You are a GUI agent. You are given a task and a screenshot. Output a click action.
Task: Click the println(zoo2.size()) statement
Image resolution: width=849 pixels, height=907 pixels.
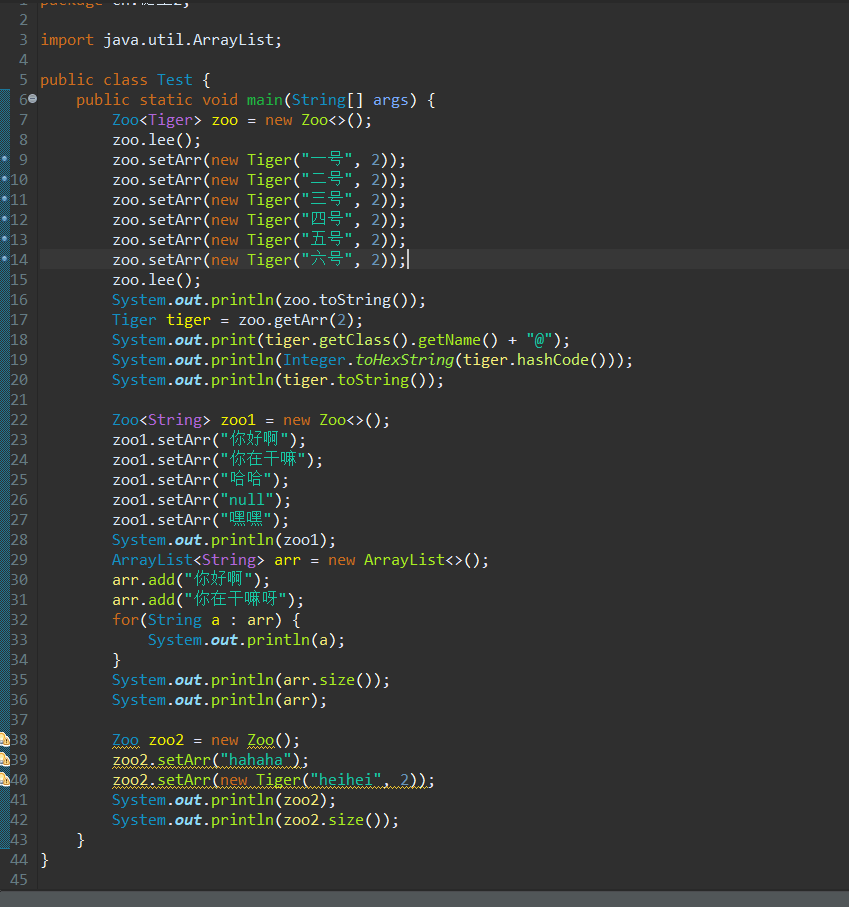pyautogui.click(x=255, y=820)
